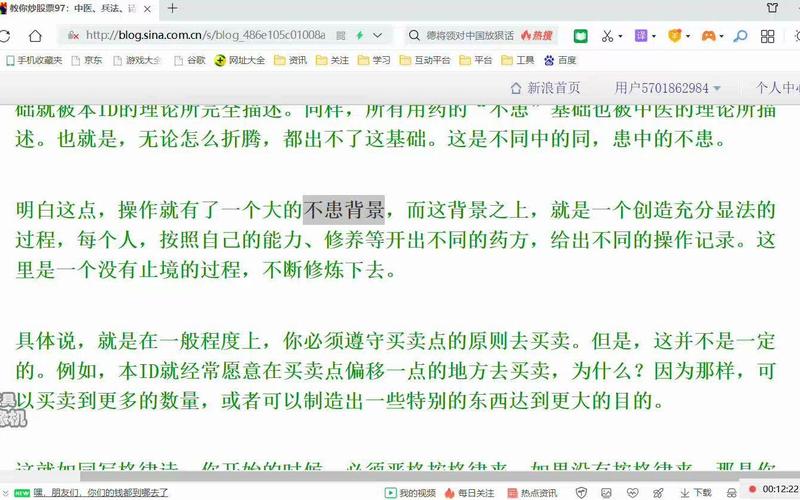
Task: Open the 学习 bookmark folder
Action: pyautogui.click(x=374, y=60)
